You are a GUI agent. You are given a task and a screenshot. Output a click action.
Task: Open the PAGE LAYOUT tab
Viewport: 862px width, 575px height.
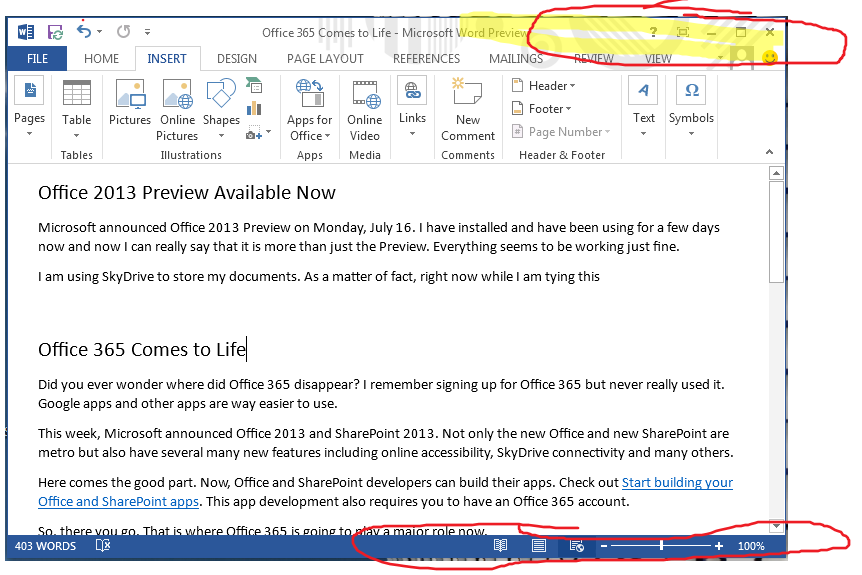tap(325, 59)
